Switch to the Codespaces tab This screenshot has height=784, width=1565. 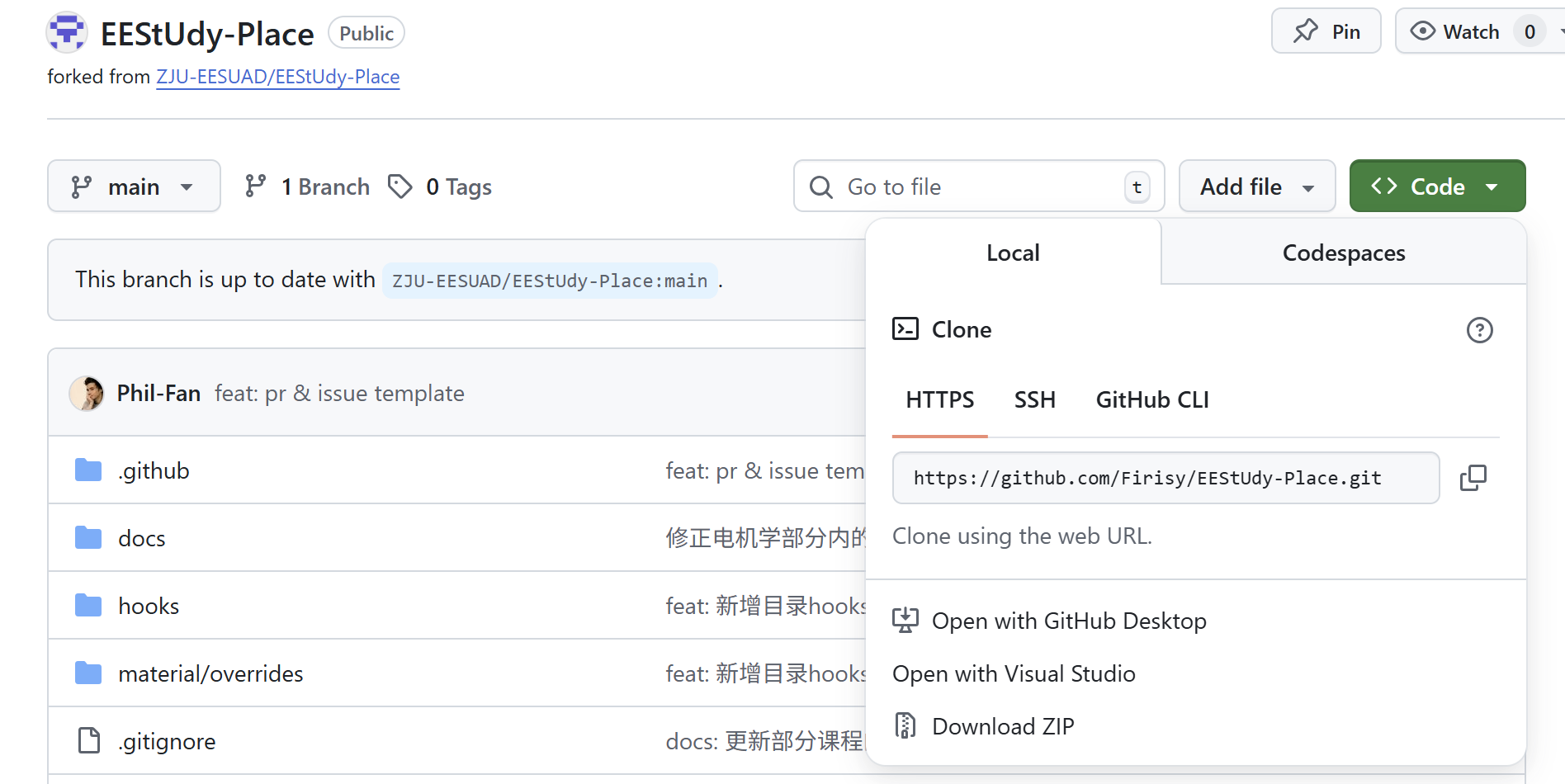pos(1343,253)
